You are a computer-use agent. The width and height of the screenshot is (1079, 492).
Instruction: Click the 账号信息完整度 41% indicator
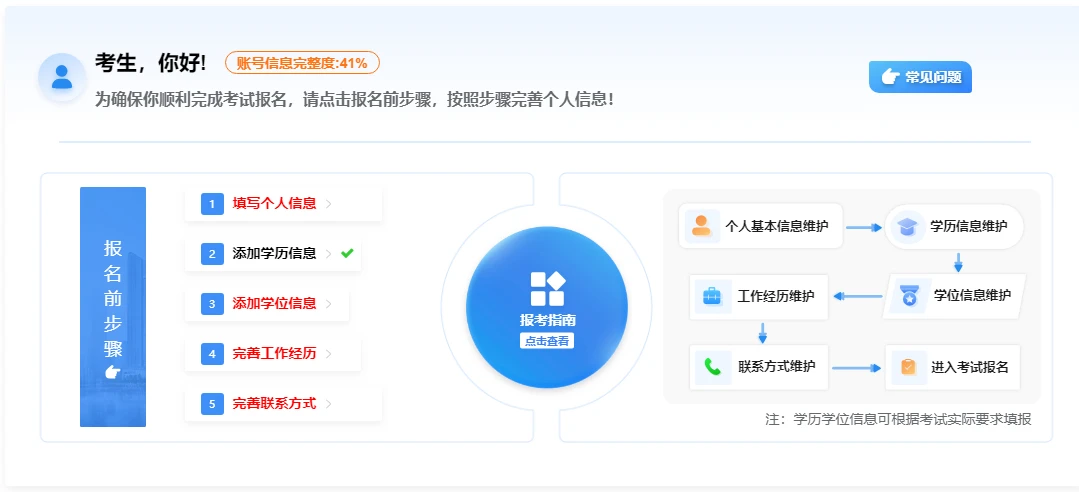(x=302, y=63)
